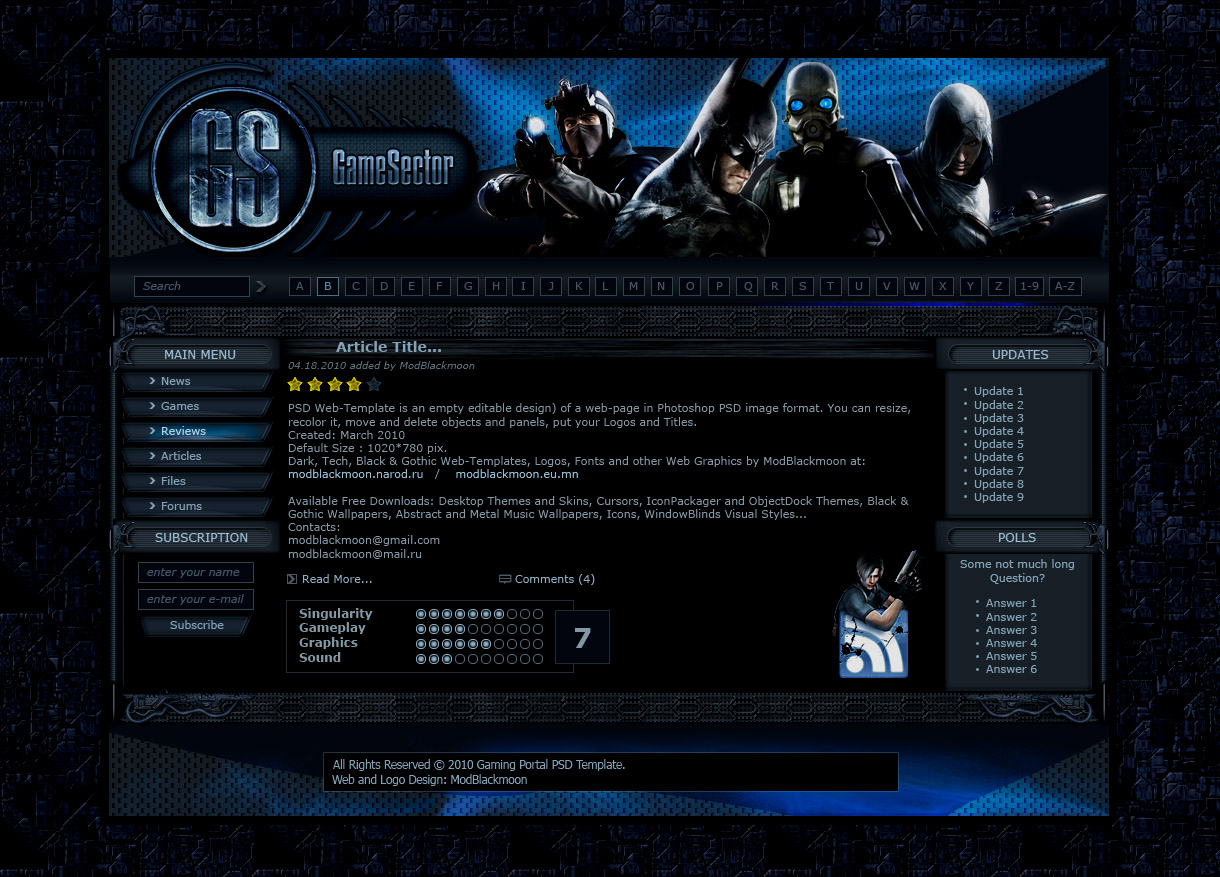This screenshot has width=1220, height=877.
Task: Click the Comments speech bubble icon
Action: tap(505, 579)
